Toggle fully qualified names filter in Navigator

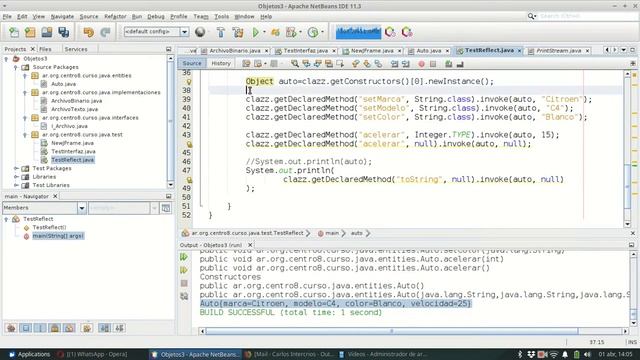click(87, 328)
